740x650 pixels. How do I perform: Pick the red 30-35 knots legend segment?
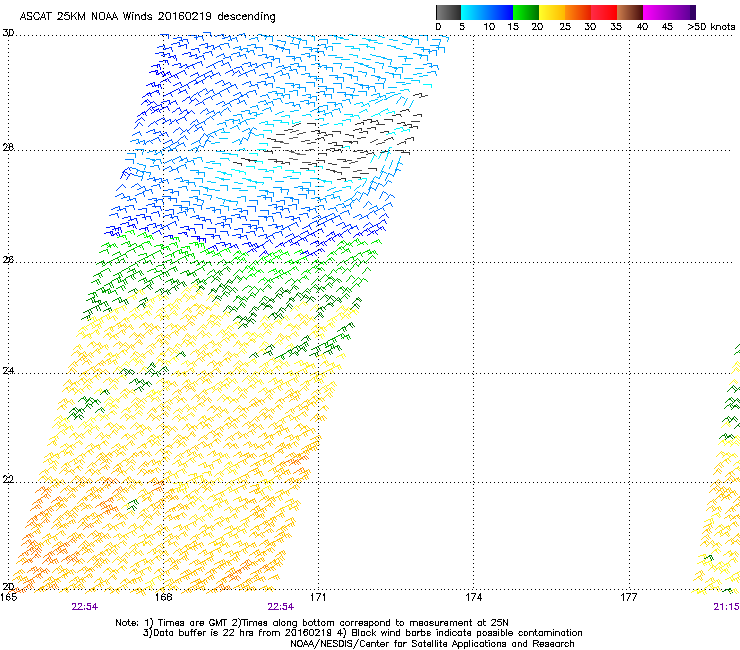point(604,12)
